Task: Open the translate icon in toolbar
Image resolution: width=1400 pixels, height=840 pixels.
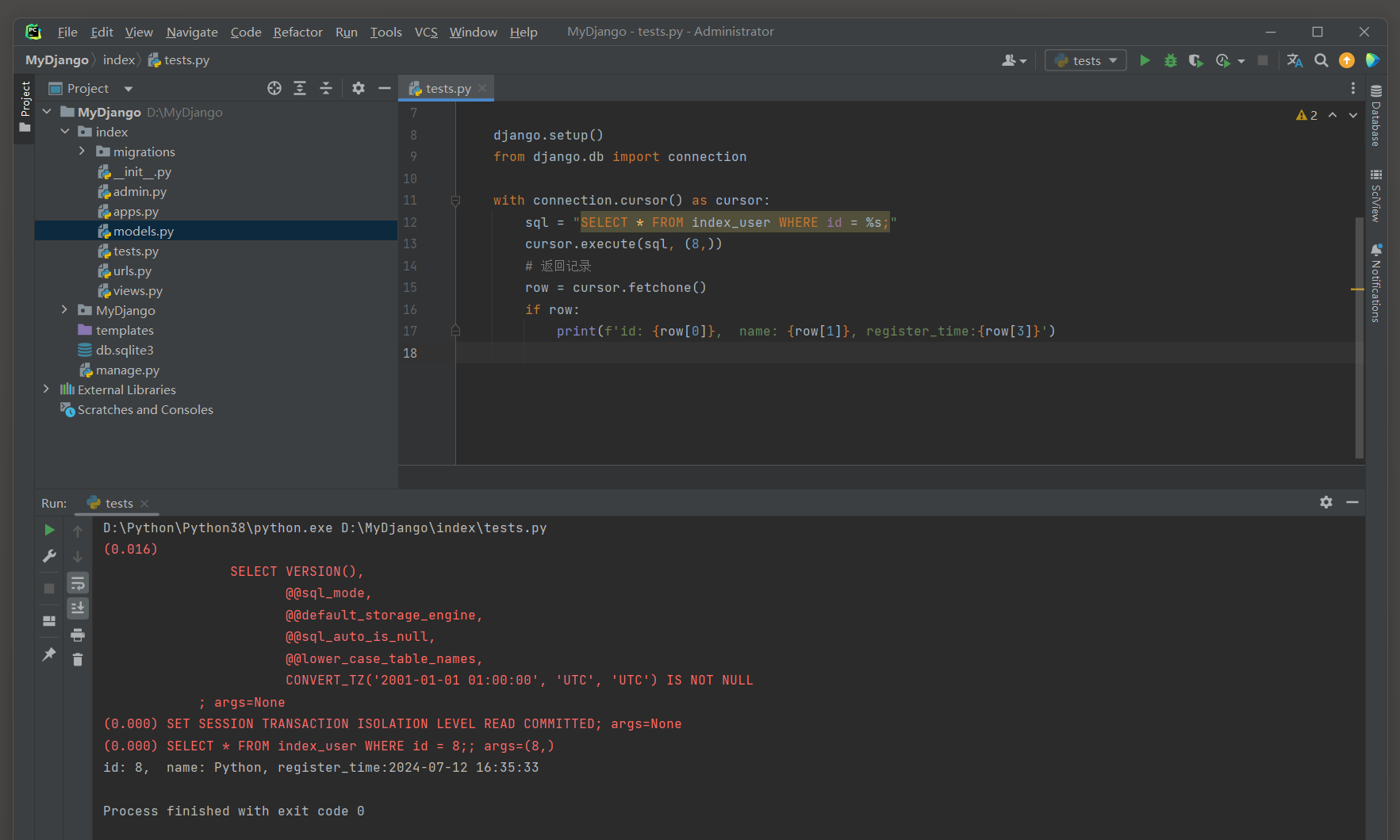Action: pos(1295,60)
